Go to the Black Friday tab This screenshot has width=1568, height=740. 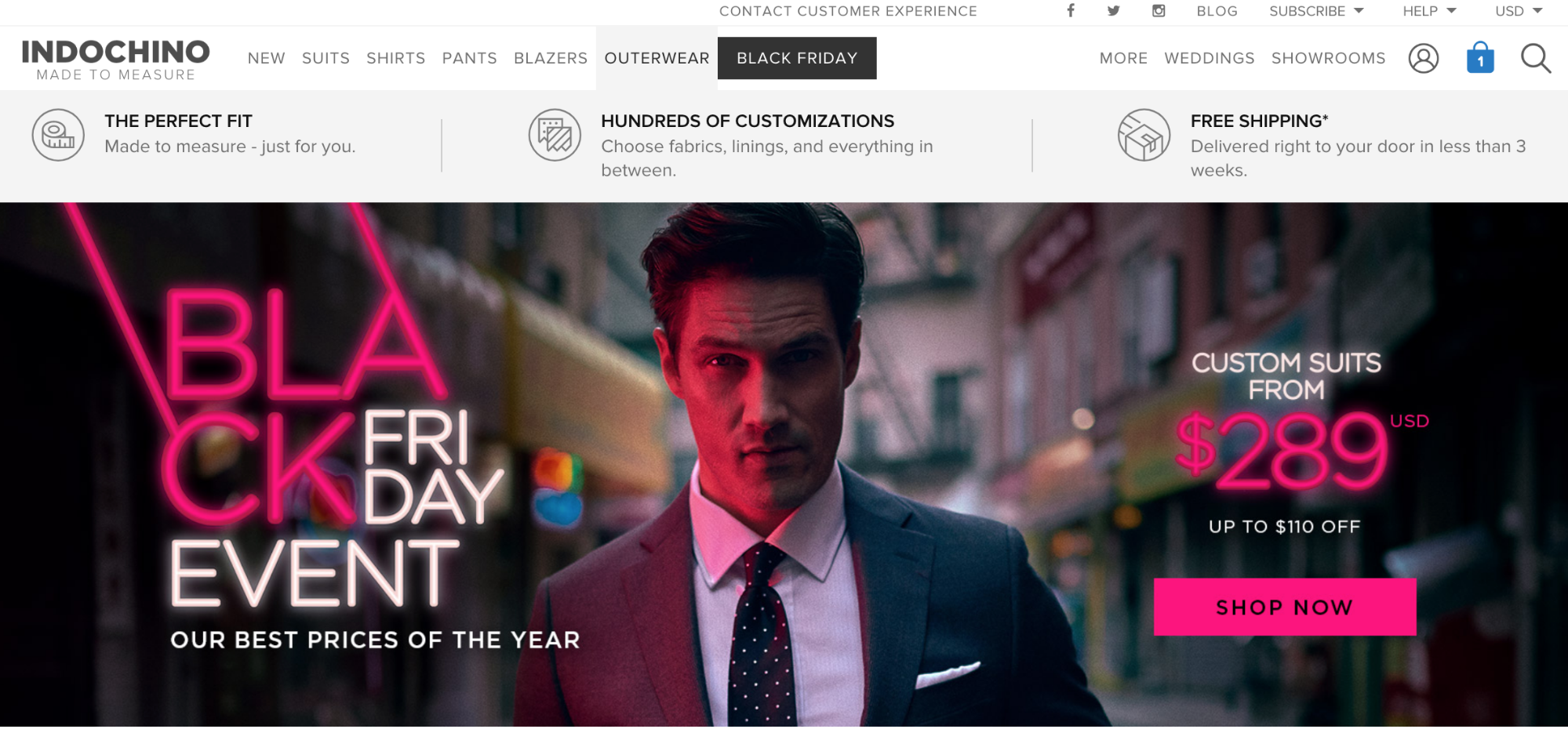pos(797,58)
